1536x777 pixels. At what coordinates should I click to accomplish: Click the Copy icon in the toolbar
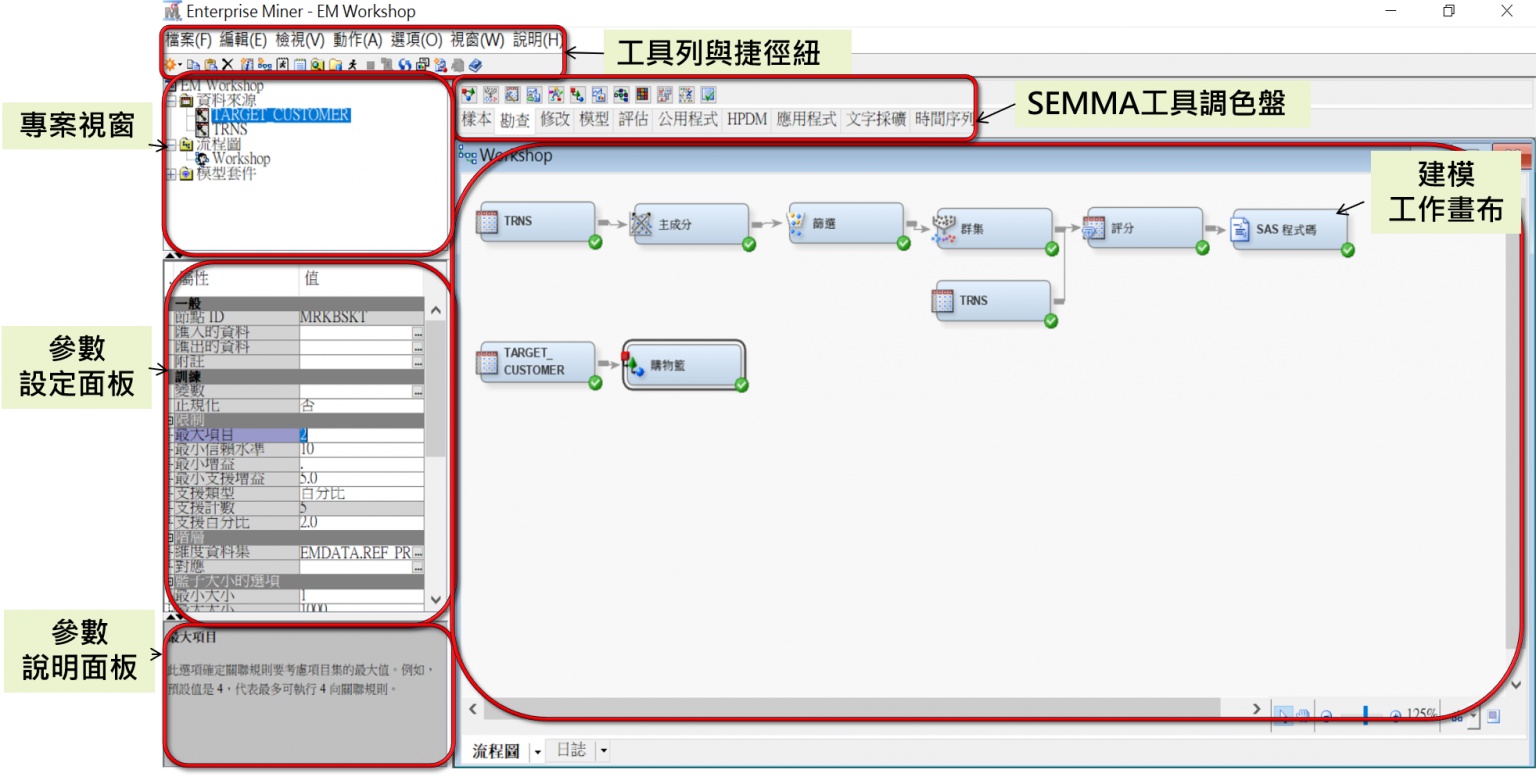(x=192, y=63)
